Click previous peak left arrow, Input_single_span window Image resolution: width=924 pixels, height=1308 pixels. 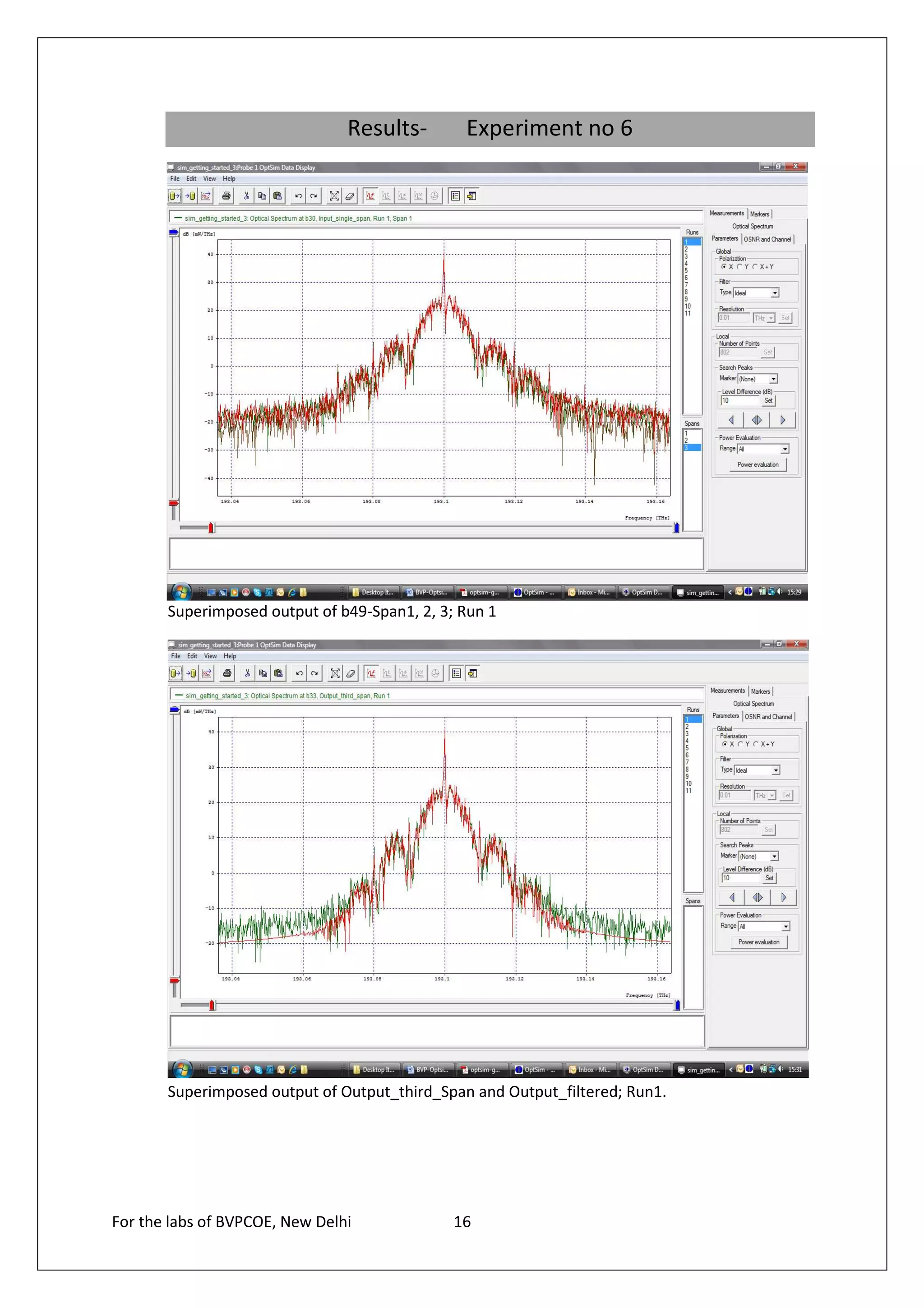point(731,421)
